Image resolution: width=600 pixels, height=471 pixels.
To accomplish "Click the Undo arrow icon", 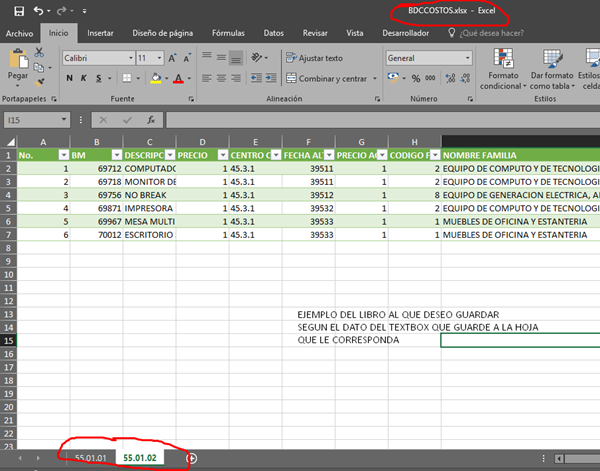I will 36,11.
